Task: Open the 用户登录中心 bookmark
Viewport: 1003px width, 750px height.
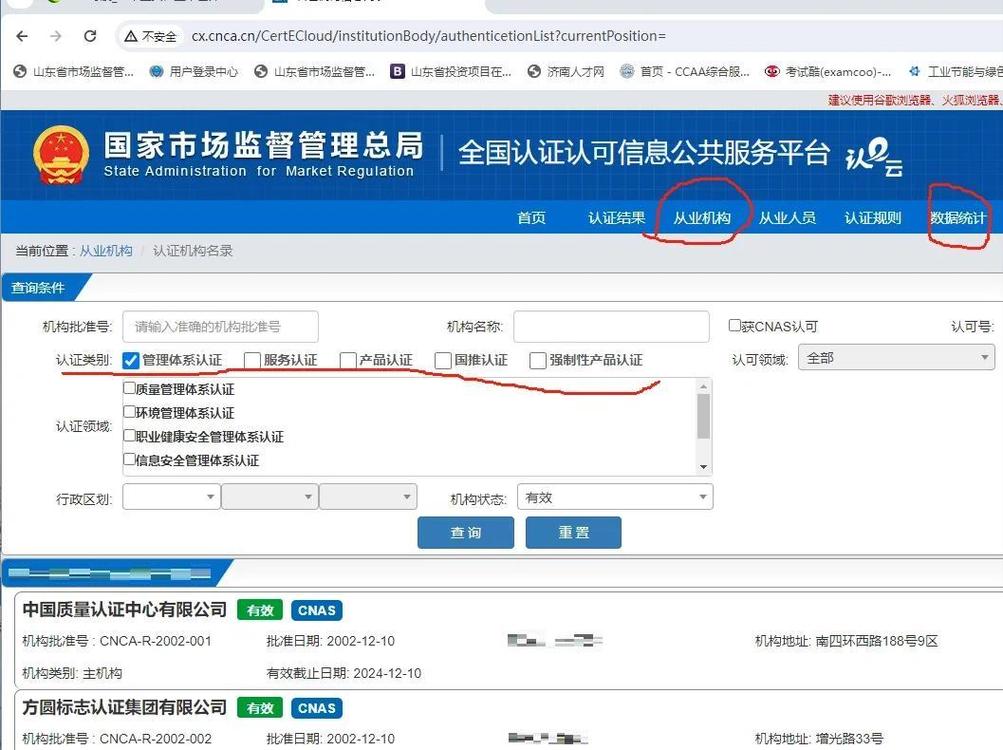Action: coord(194,72)
